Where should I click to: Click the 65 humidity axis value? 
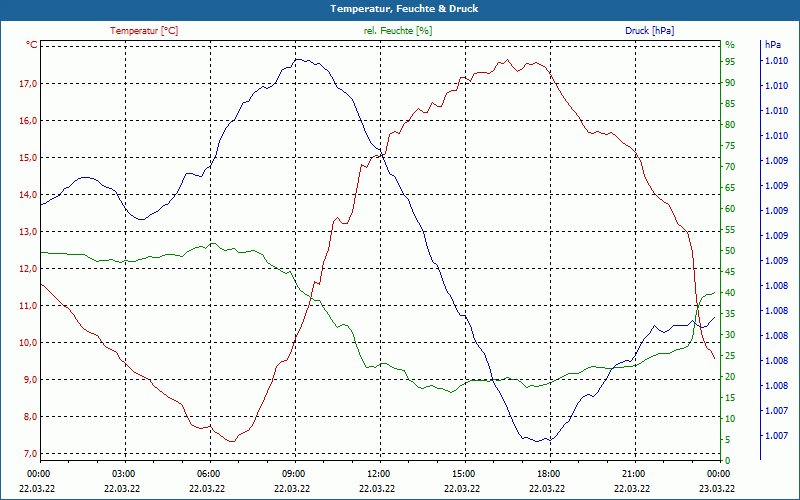point(730,188)
